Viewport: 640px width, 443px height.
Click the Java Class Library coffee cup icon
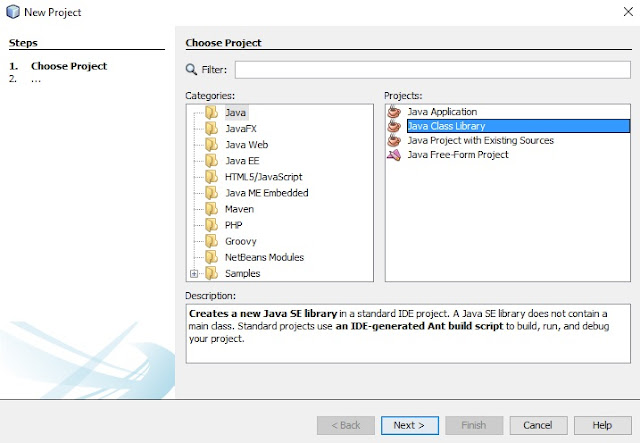[394, 126]
